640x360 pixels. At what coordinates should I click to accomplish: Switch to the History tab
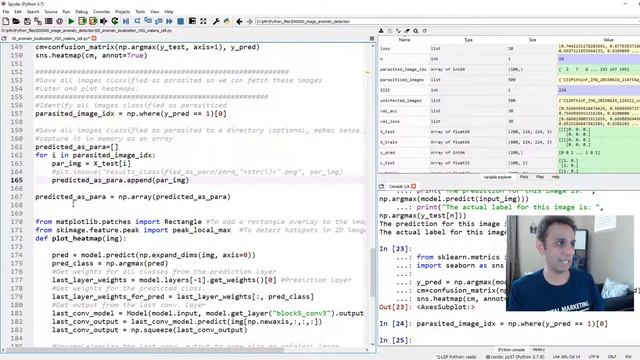coord(539,350)
